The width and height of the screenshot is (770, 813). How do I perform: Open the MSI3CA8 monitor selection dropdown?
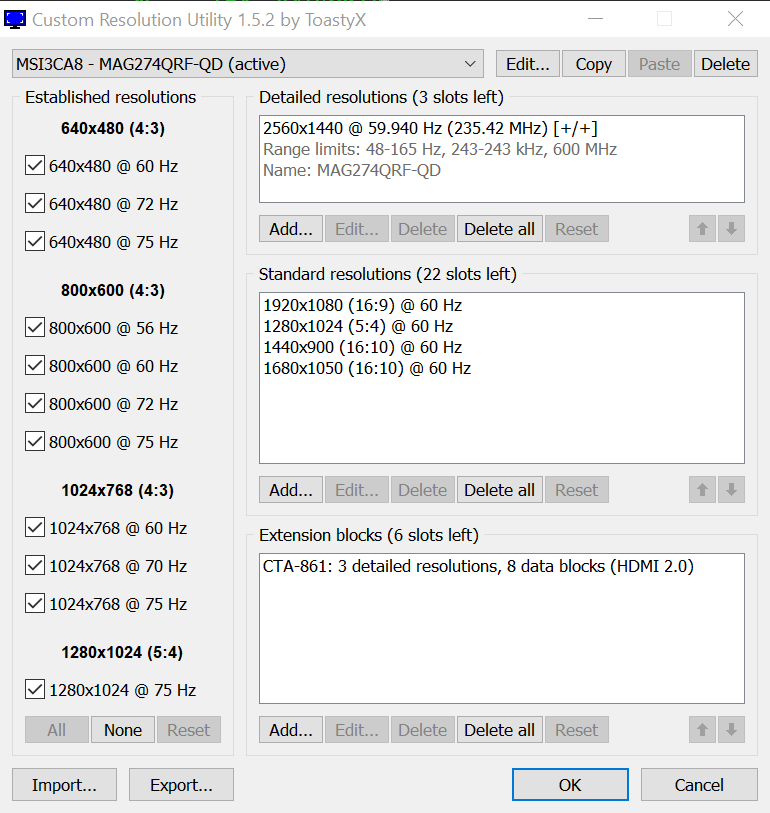[x=247, y=64]
